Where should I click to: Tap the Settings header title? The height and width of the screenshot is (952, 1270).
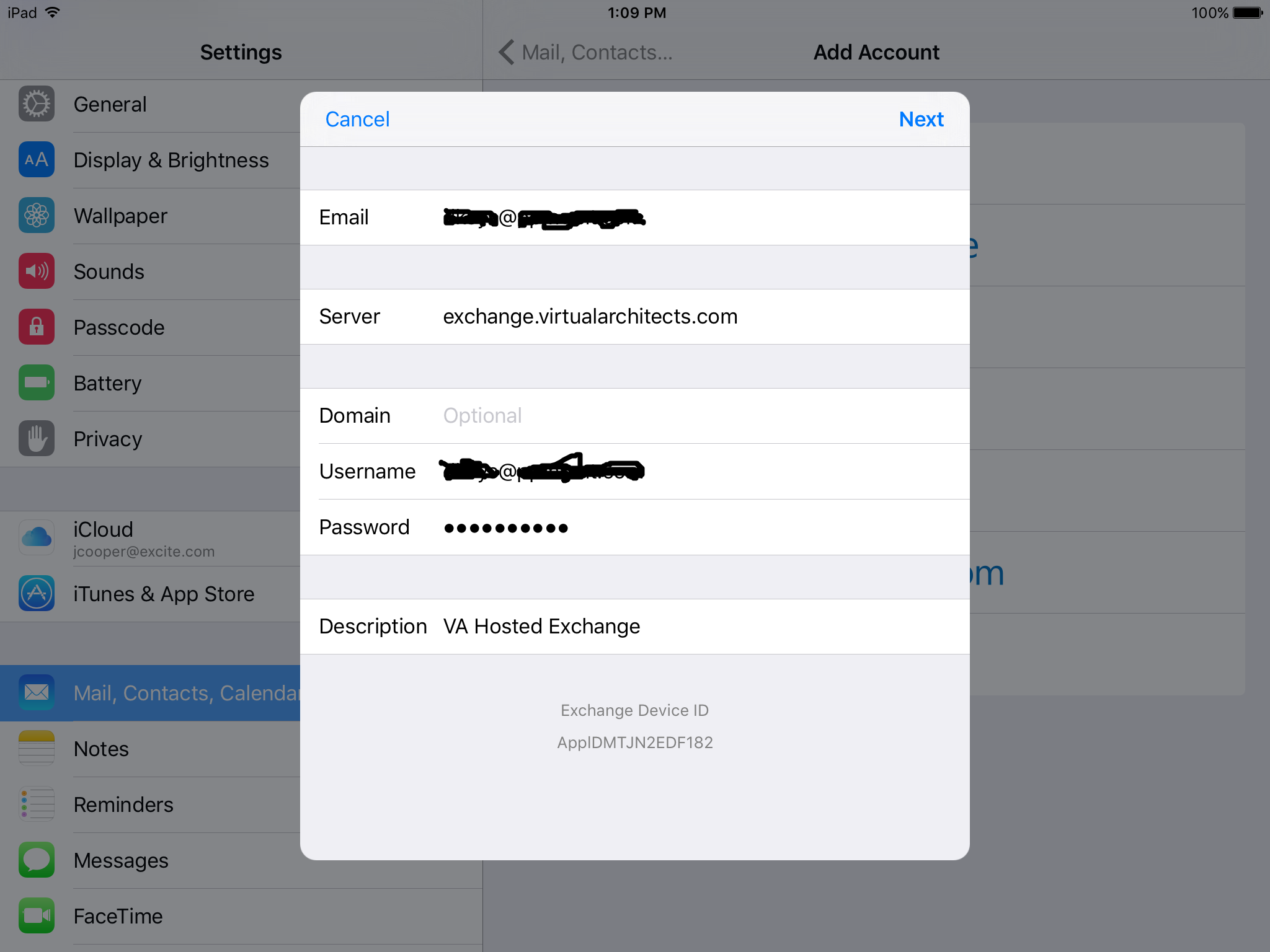coord(241,53)
